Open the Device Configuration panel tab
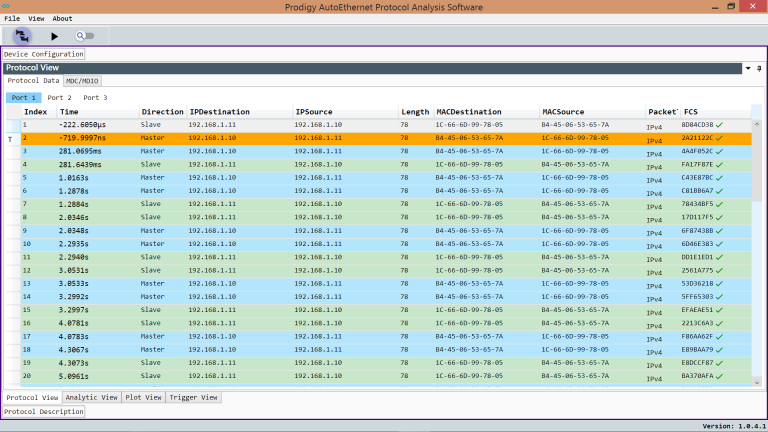Viewport: 768px width, 432px height. [44, 54]
